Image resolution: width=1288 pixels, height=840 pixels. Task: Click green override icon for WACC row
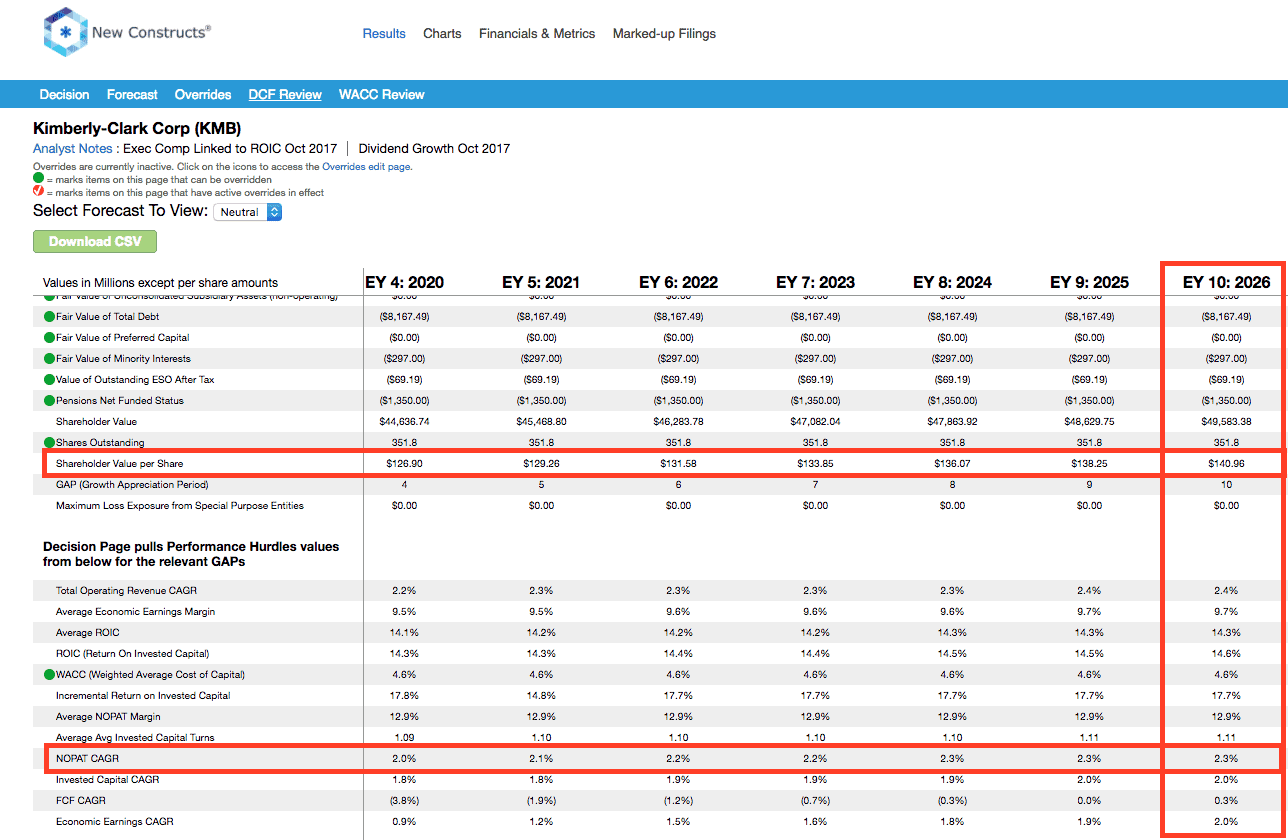(x=49, y=675)
